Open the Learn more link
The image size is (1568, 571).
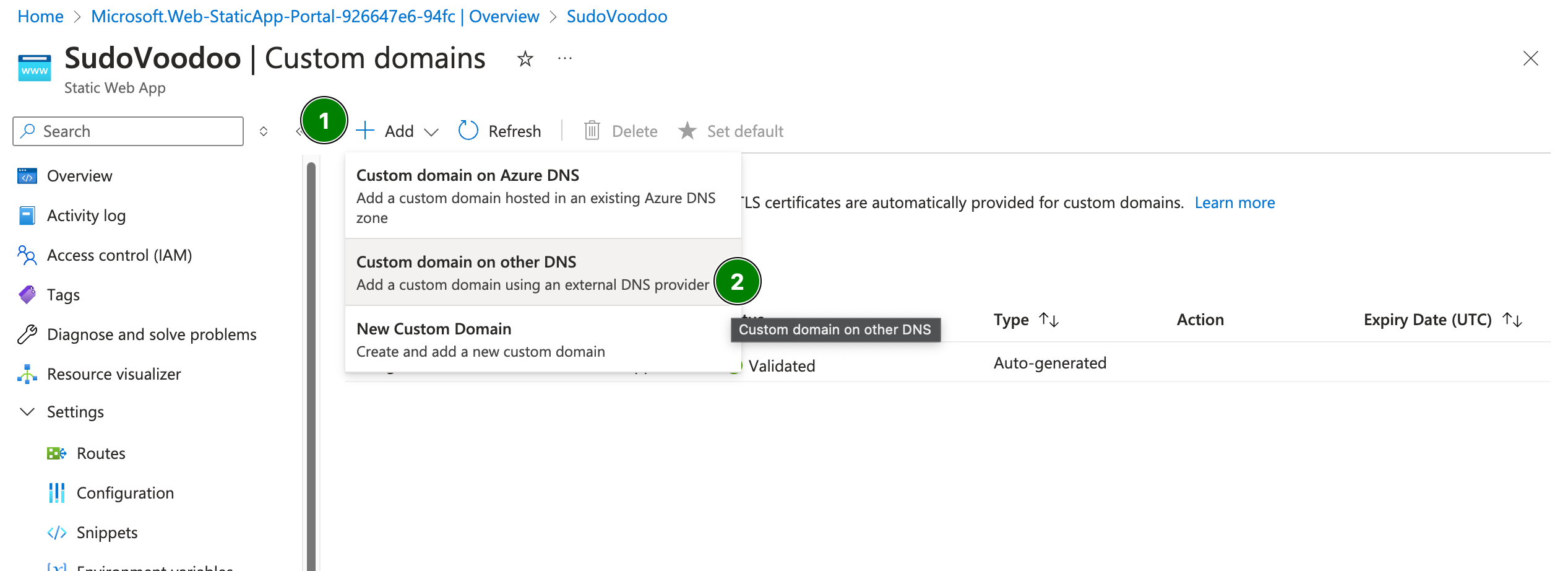(x=1234, y=203)
